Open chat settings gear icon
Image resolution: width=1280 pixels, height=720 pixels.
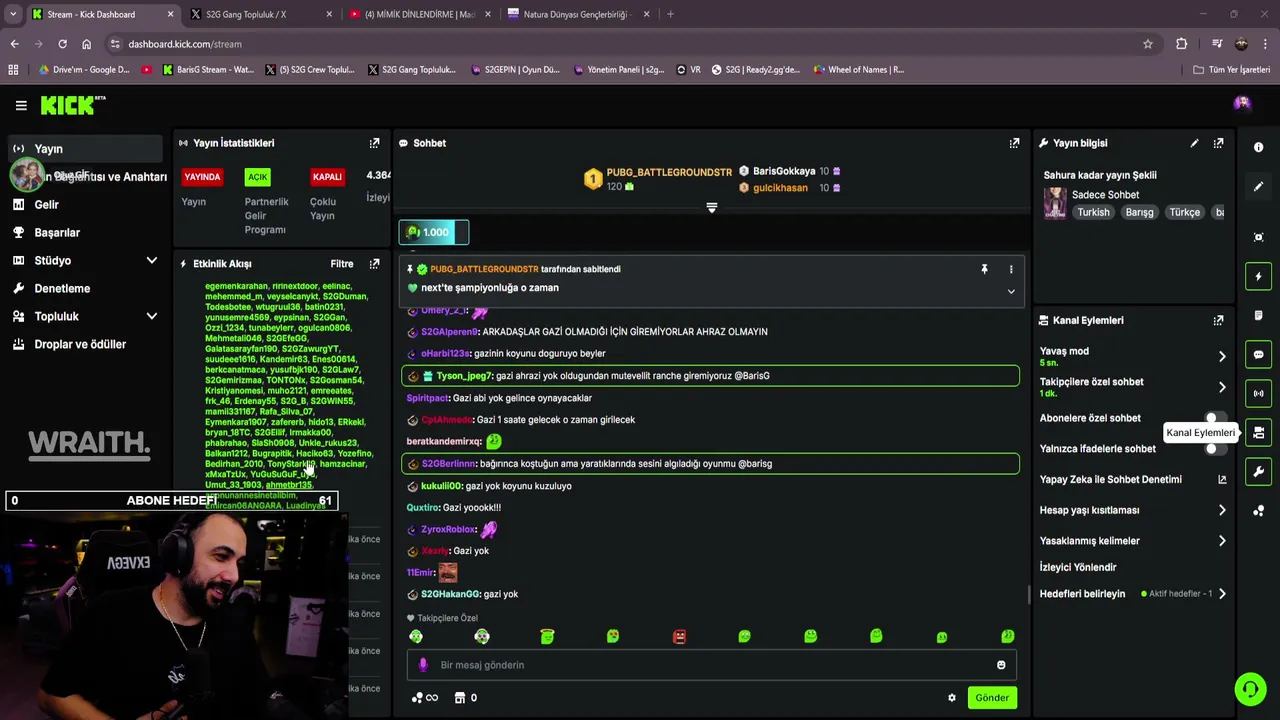pos(952,698)
